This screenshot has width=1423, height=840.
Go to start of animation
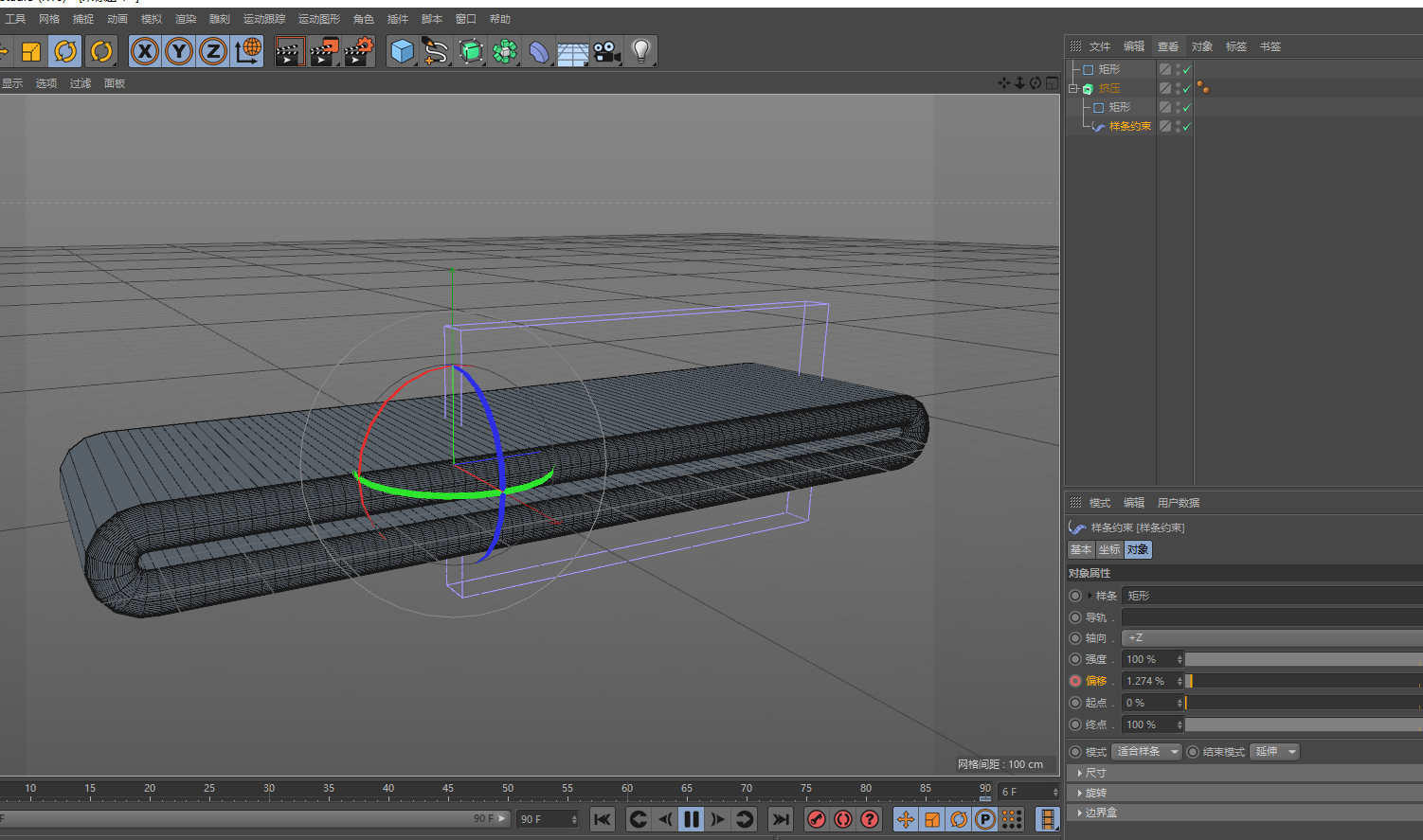click(603, 819)
